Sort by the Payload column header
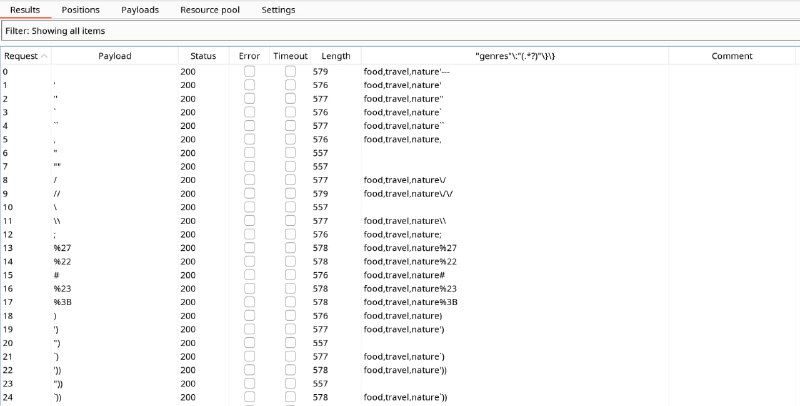The width and height of the screenshot is (800, 406). (115, 56)
